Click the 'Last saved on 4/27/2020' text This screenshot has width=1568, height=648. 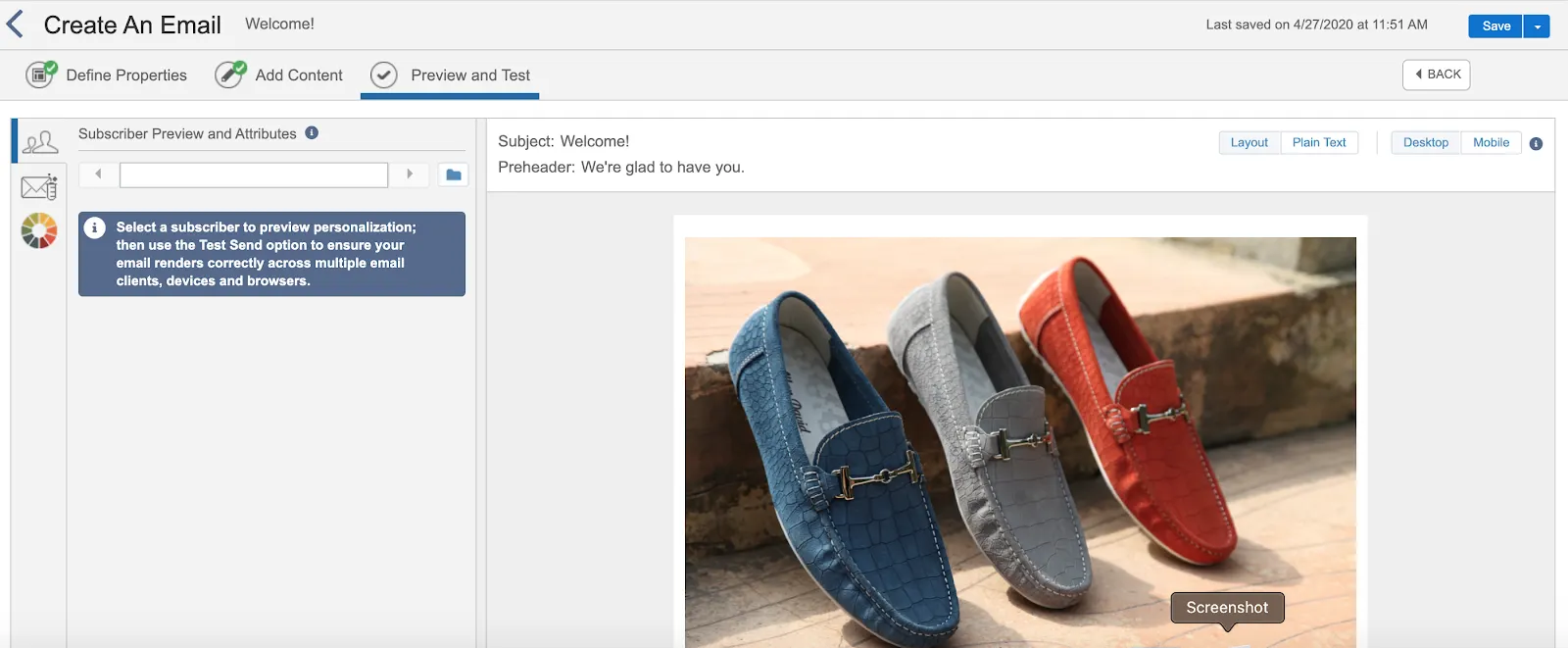[1316, 25]
